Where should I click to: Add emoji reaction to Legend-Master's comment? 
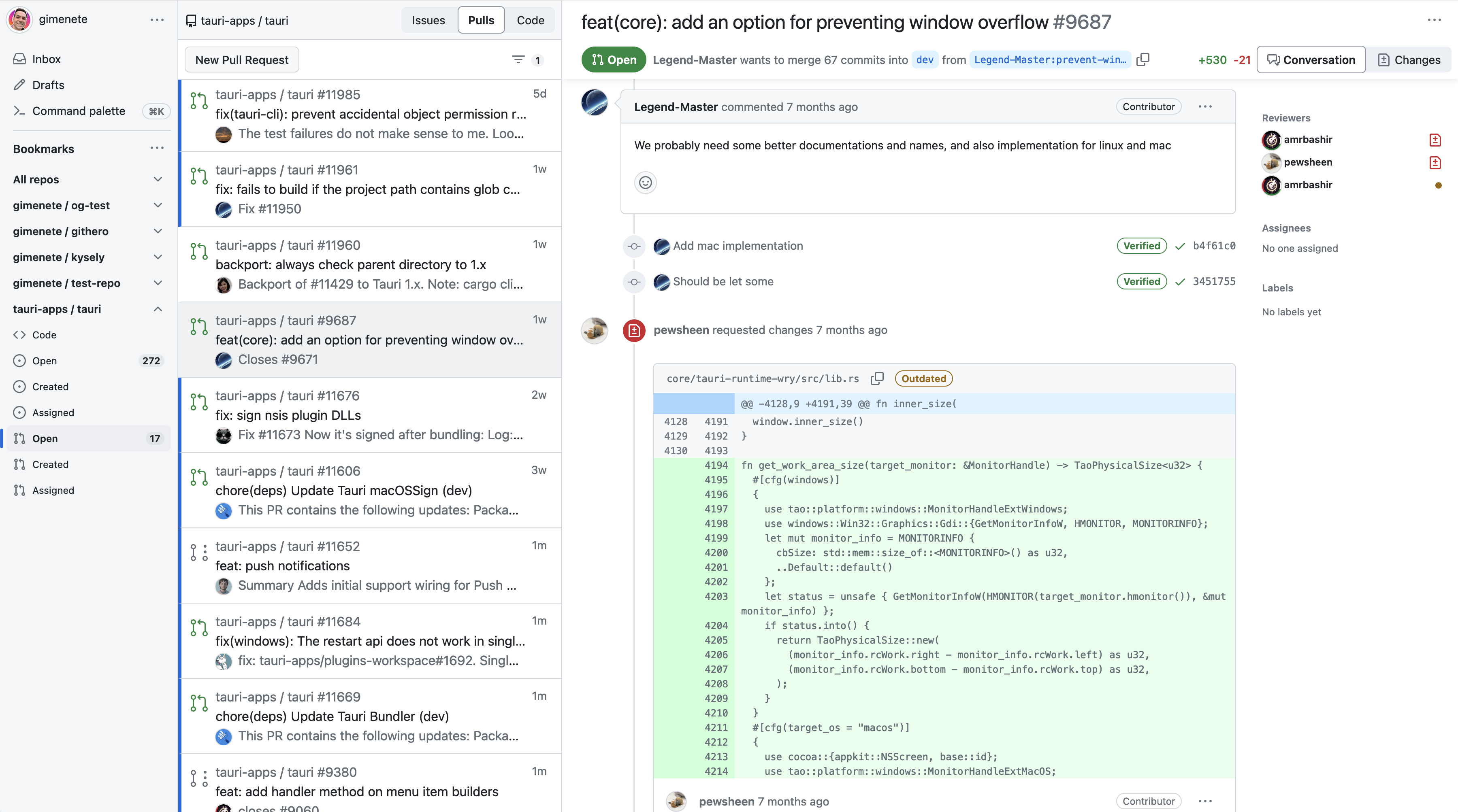pyautogui.click(x=645, y=182)
